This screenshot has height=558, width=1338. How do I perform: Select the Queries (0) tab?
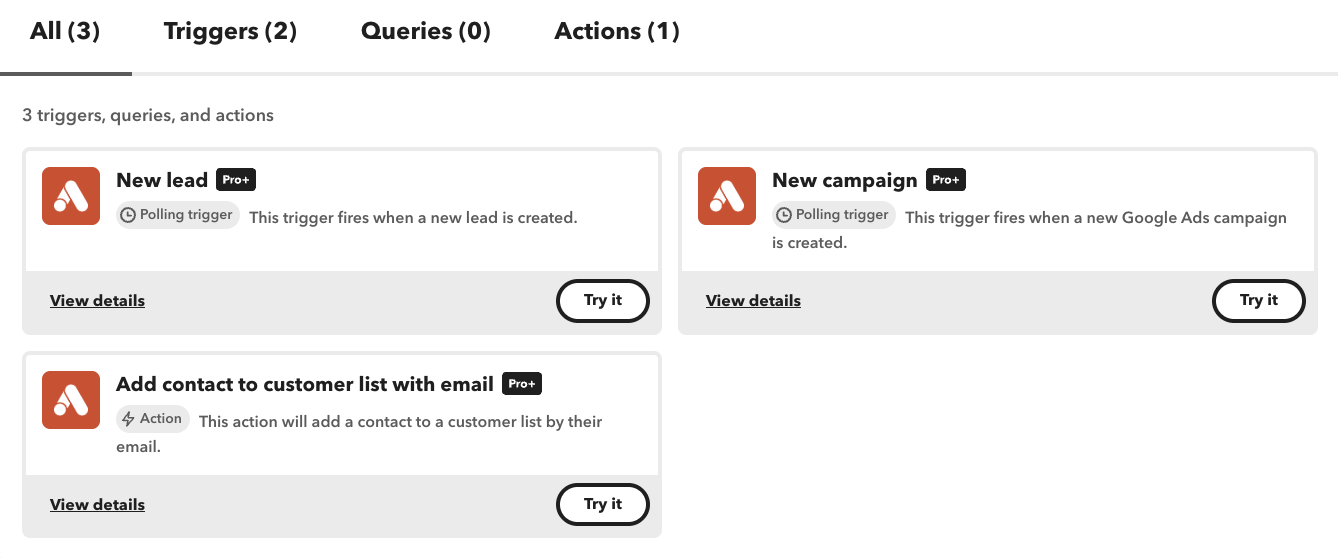click(x=426, y=32)
